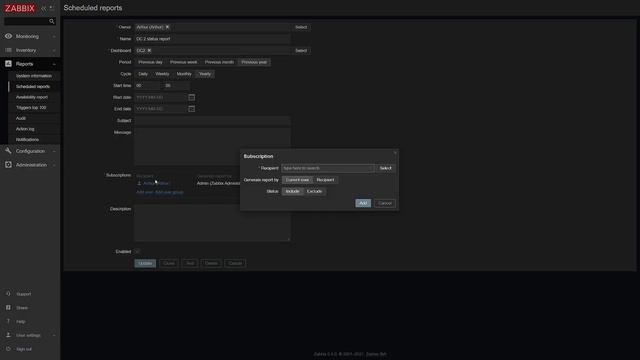Set cycle to Monthly

[x=184, y=74]
